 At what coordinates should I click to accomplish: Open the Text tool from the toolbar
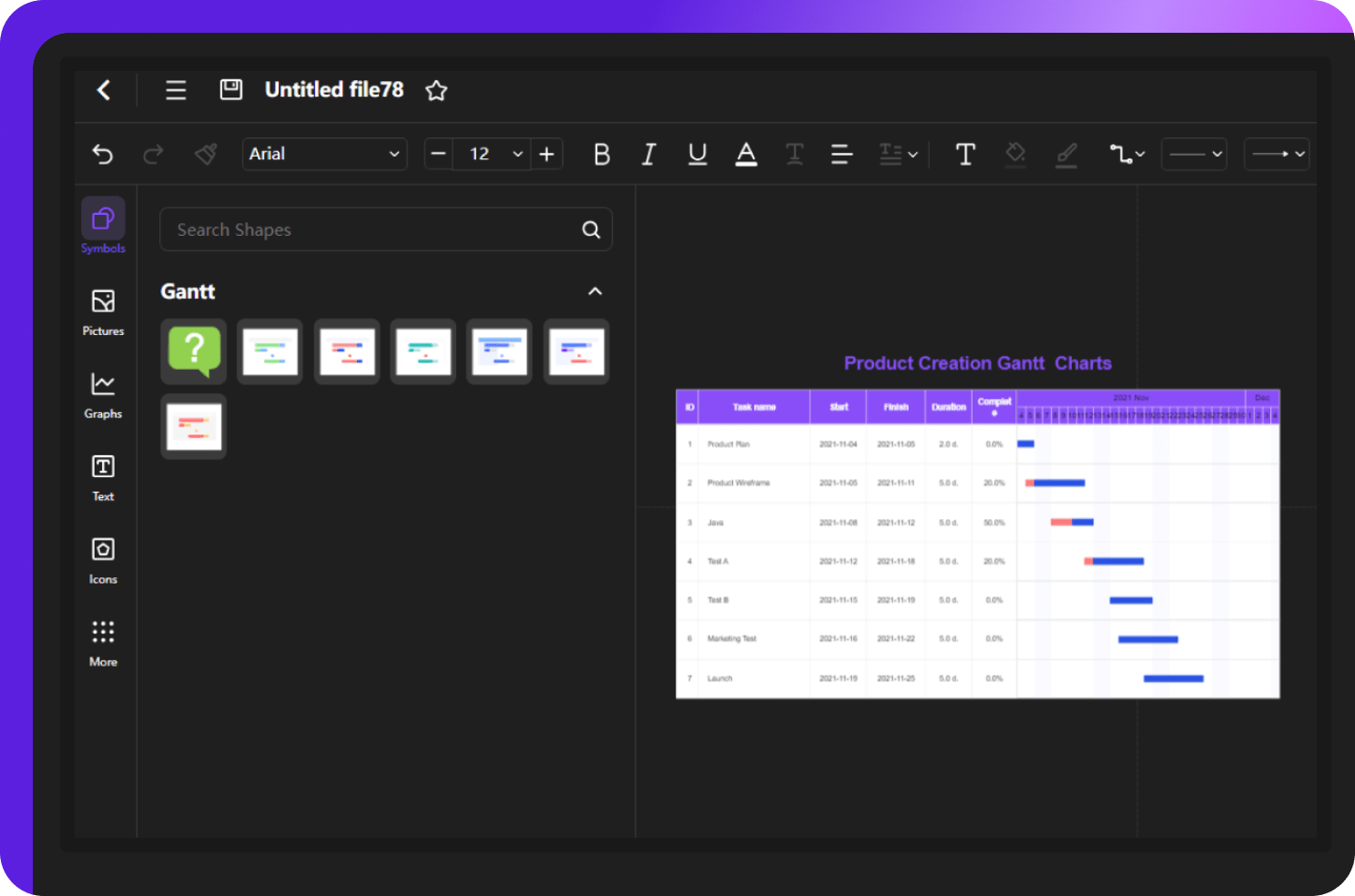click(x=964, y=154)
